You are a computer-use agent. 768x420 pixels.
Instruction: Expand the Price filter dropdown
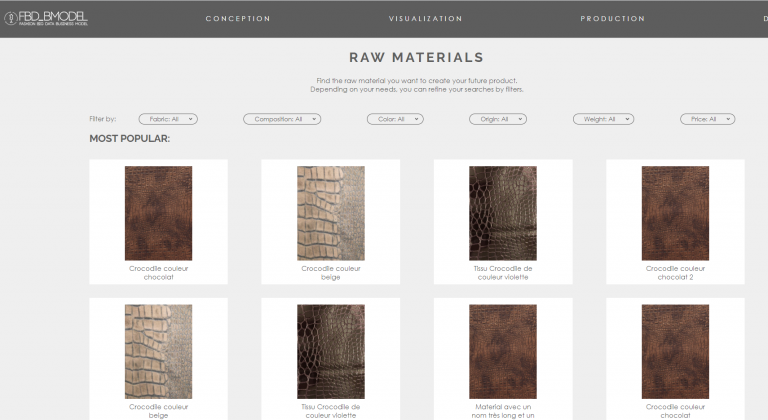707,119
